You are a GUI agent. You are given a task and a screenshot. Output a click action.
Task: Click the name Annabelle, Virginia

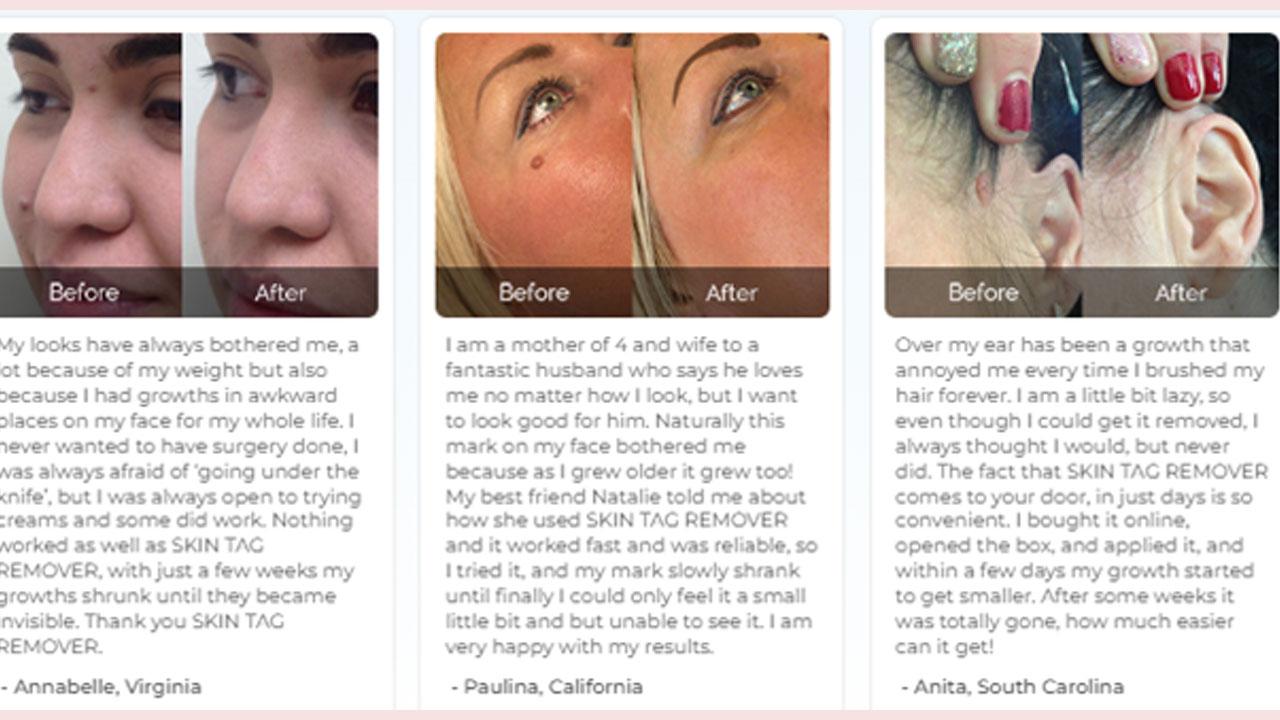point(101,687)
